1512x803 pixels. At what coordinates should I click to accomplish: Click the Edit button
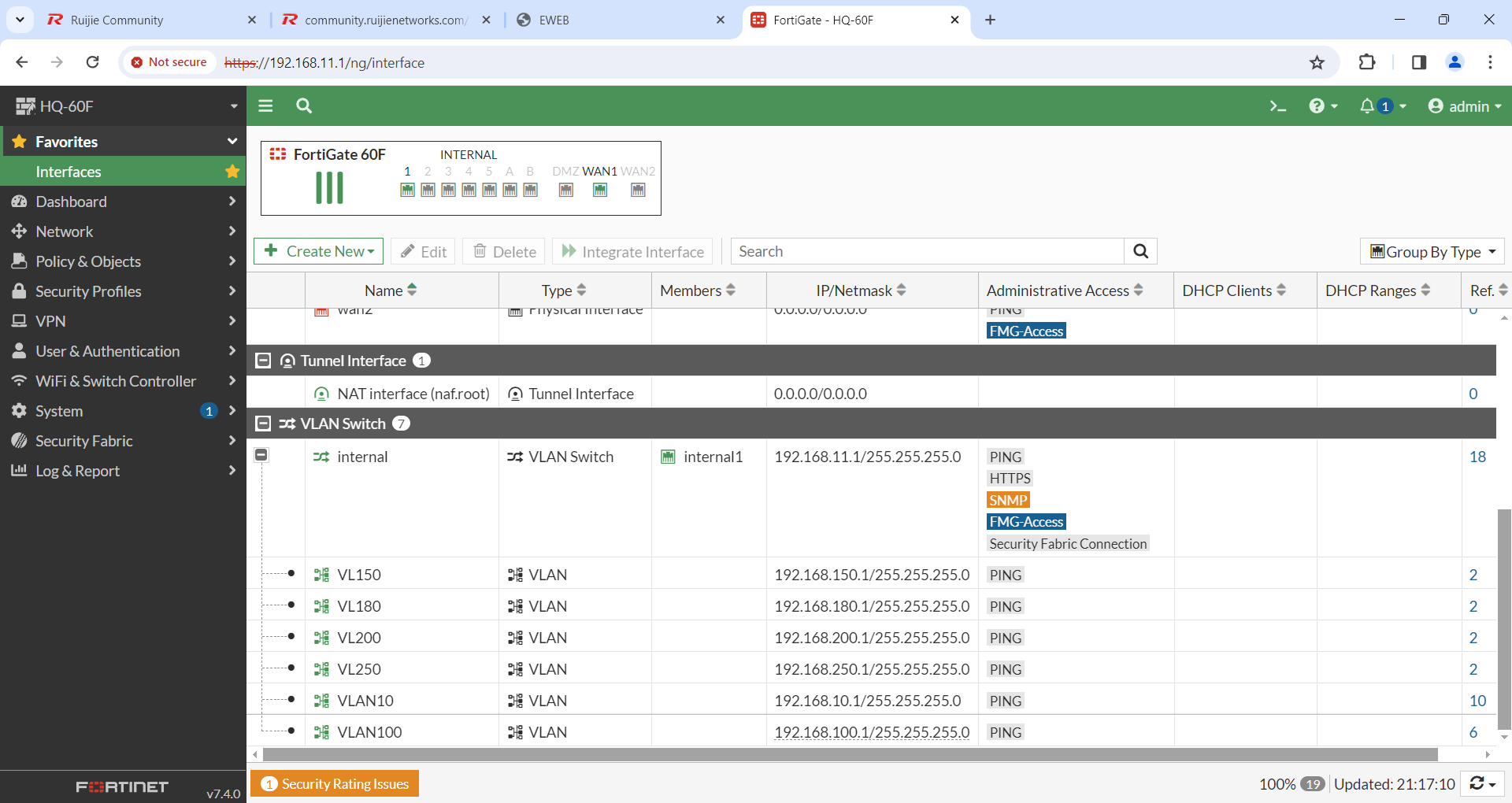[x=423, y=252]
